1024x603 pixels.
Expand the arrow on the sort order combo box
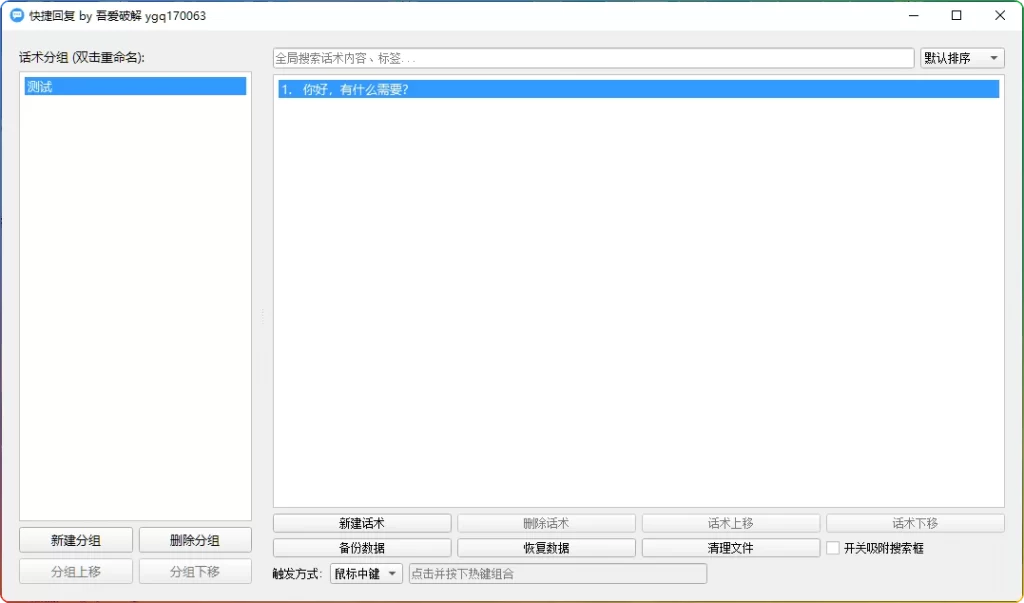click(x=995, y=57)
